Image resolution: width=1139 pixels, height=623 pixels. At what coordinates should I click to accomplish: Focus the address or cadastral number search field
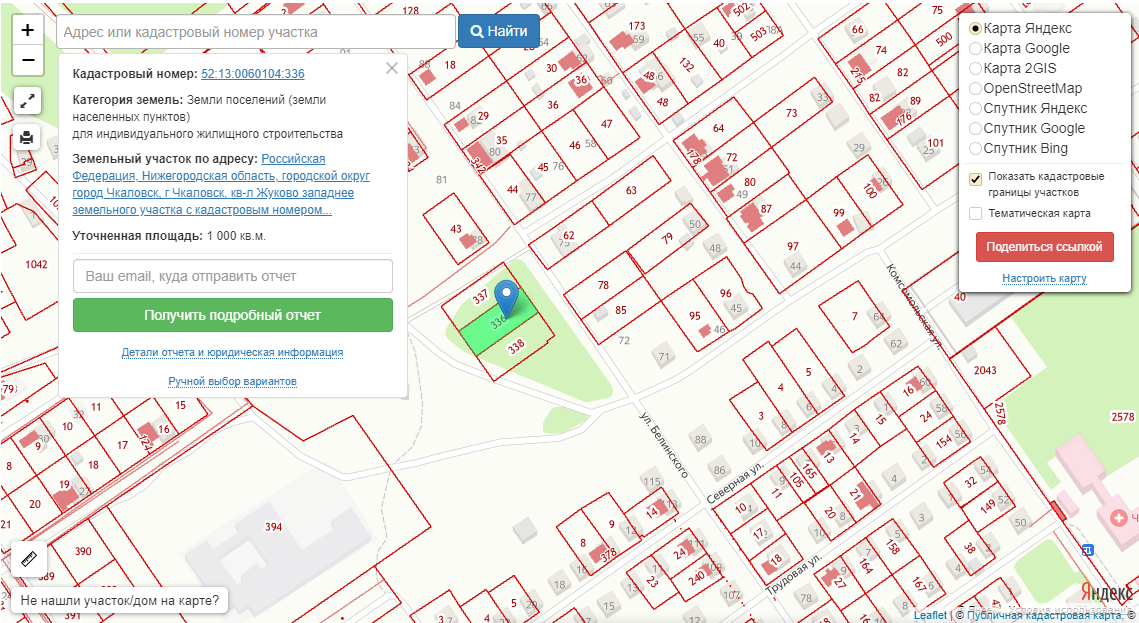(x=256, y=32)
